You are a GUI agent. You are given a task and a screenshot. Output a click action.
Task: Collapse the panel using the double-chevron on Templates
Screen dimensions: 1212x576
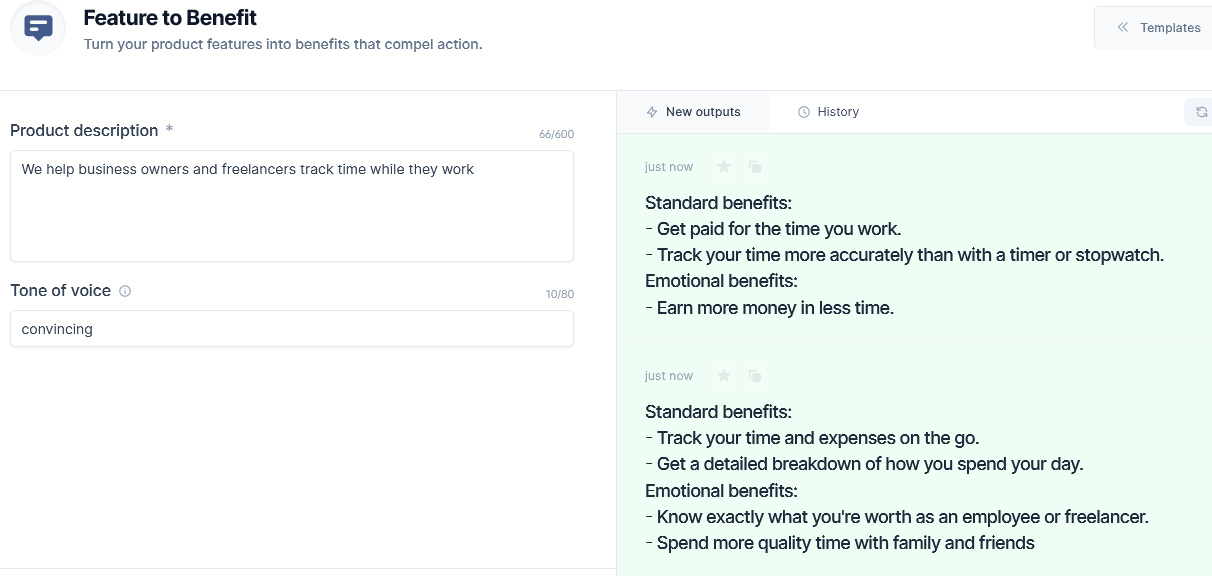[1121, 27]
